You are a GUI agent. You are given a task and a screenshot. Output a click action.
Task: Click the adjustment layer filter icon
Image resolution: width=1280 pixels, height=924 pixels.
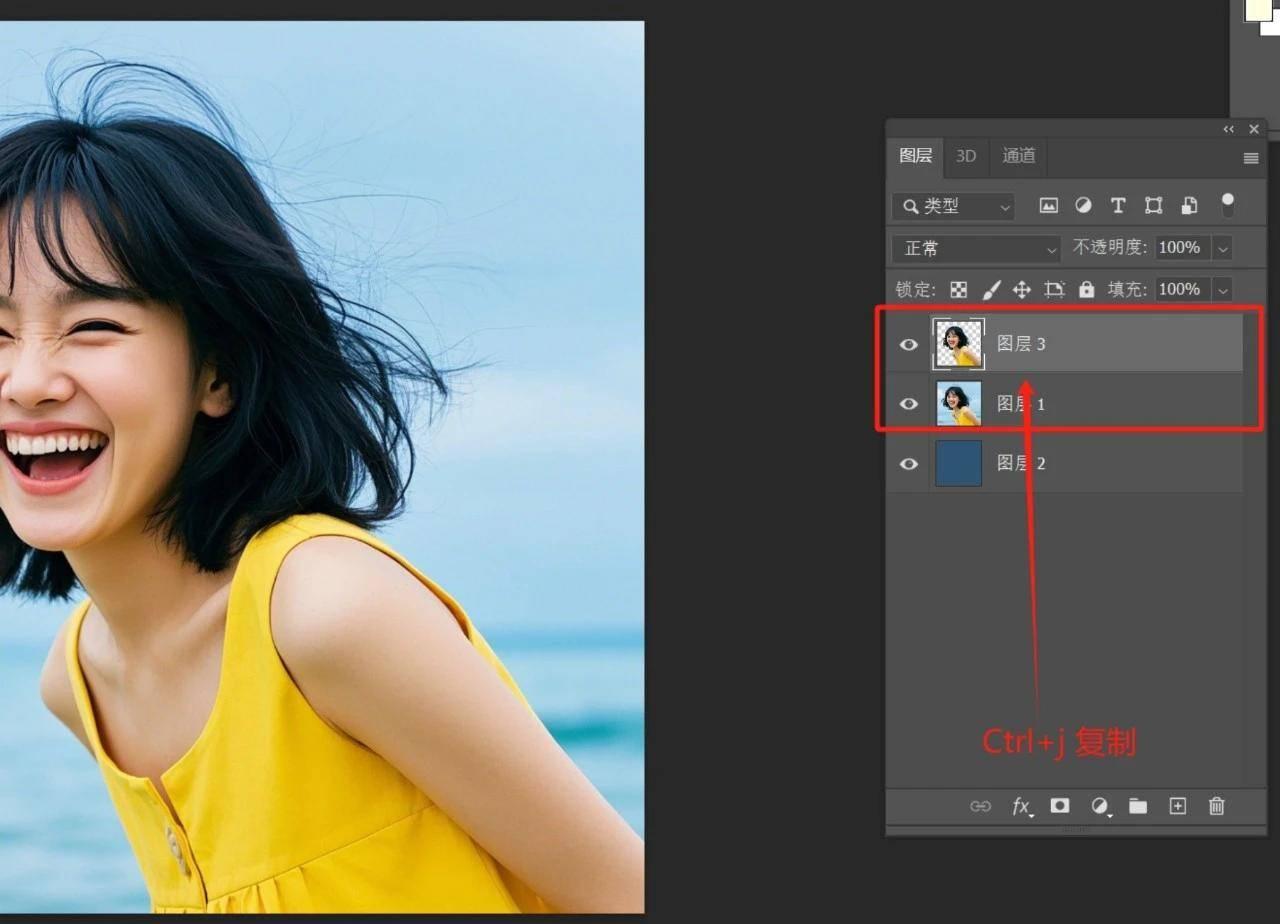pos(1083,206)
